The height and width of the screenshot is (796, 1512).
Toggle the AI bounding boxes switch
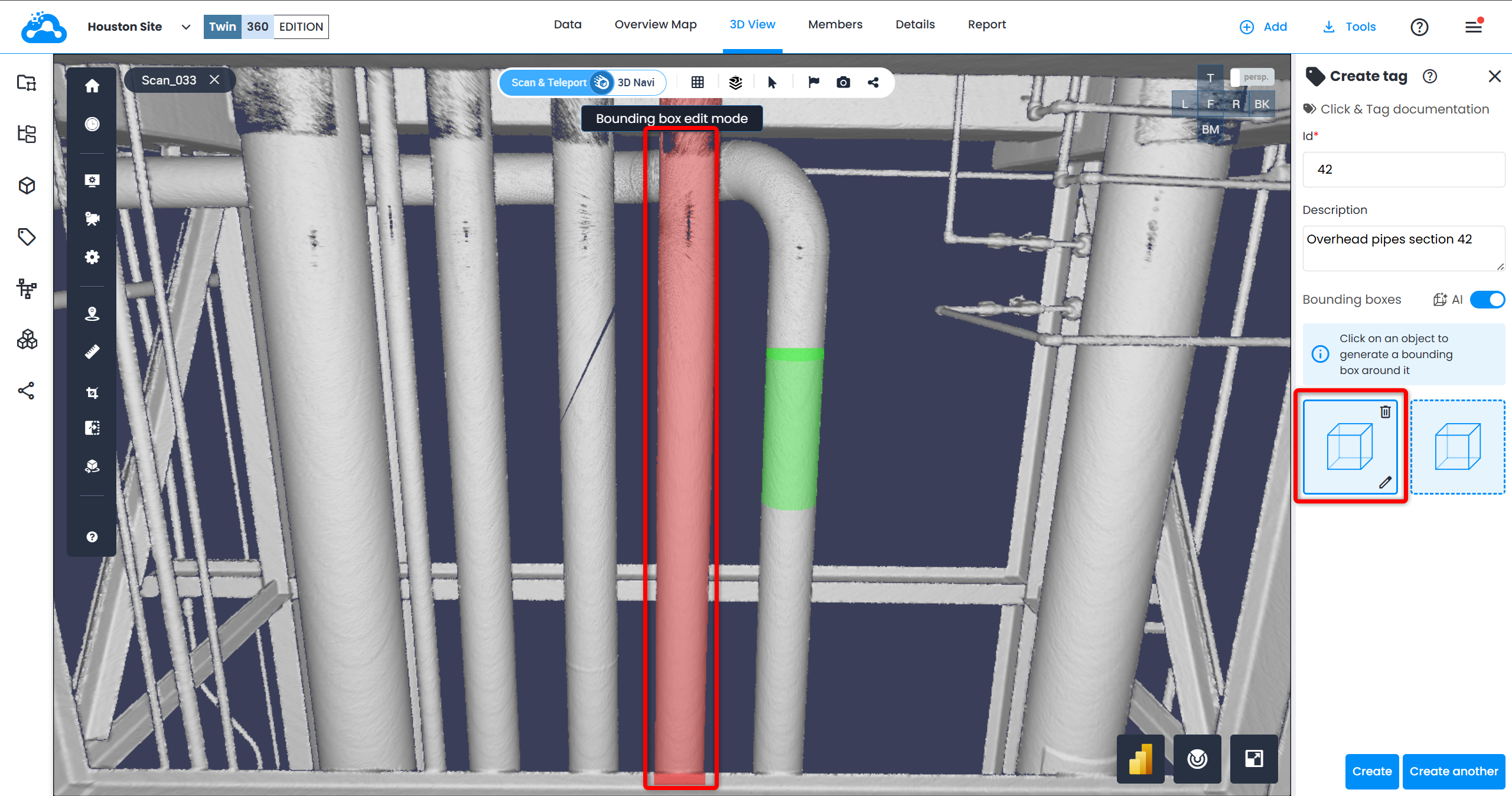pos(1487,300)
